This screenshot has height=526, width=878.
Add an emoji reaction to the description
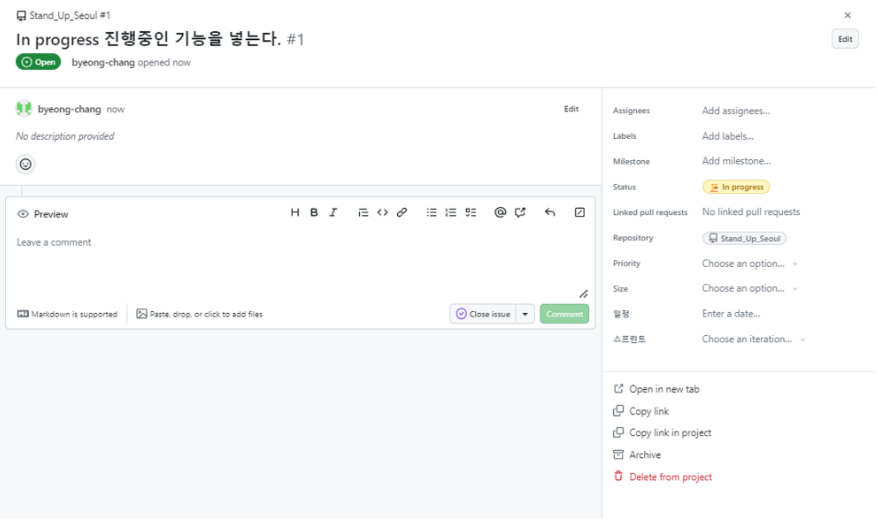coord(26,165)
